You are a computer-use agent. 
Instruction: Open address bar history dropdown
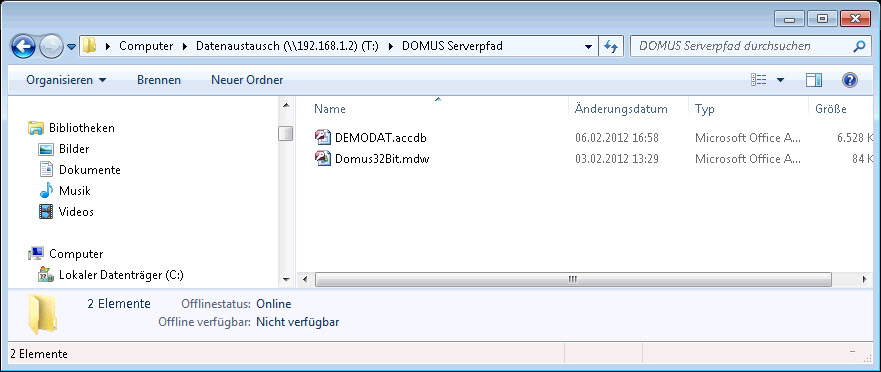[x=588, y=47]
